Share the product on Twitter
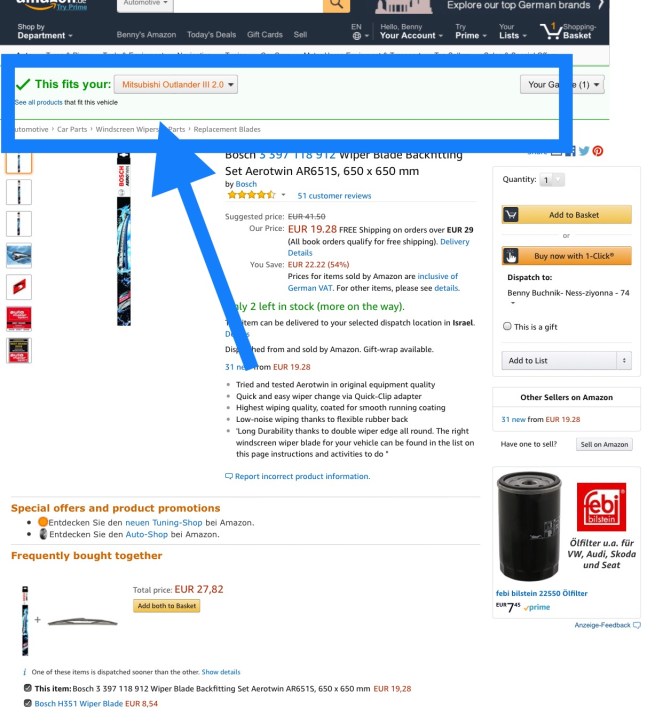The image size is (663, 725). 584,151
